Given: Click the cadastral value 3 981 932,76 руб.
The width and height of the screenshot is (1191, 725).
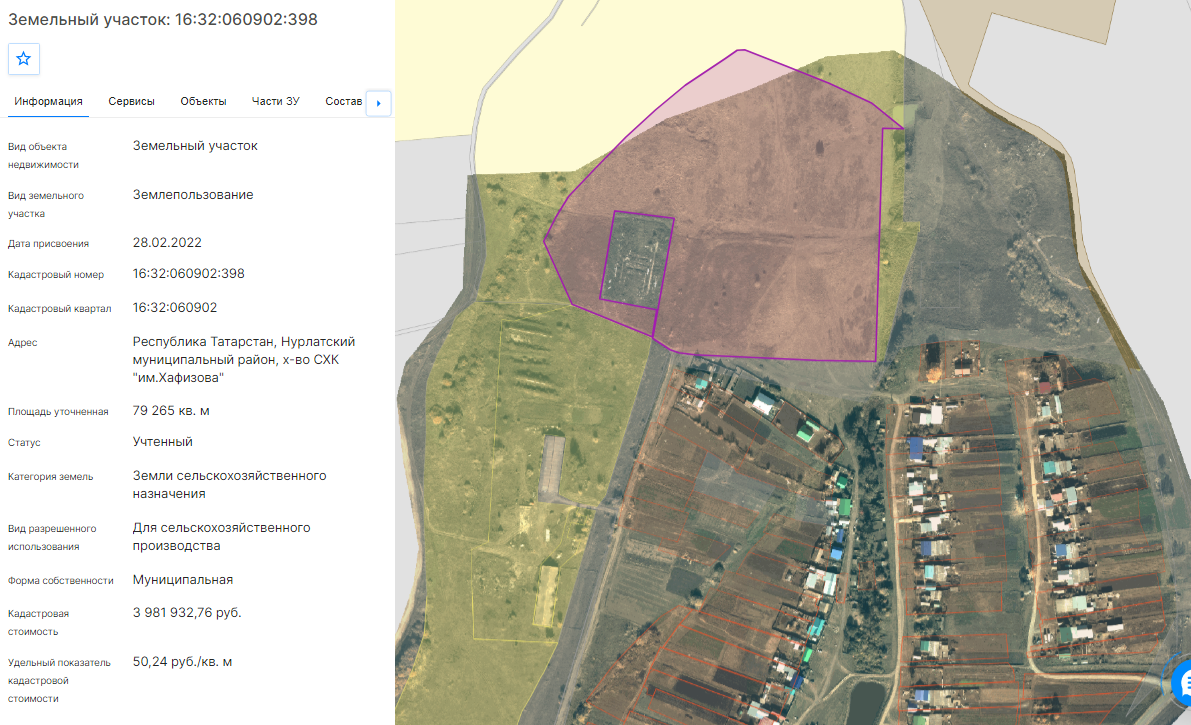Looking at the screenshot, I should point(187,613).
